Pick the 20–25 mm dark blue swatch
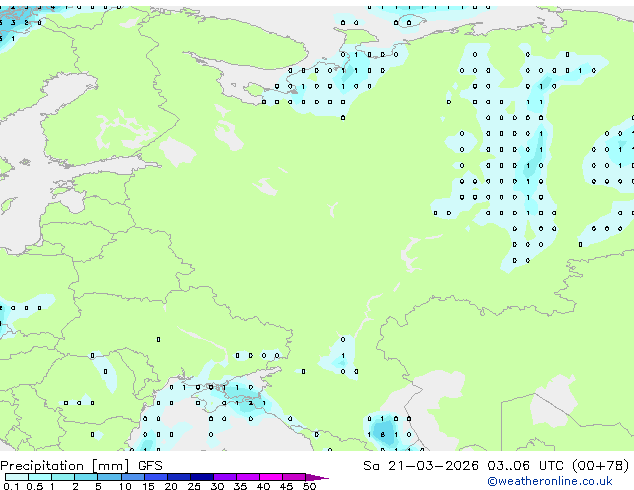Image resolution: width=634 pixels, height=490 pixels. click(179, 477)
